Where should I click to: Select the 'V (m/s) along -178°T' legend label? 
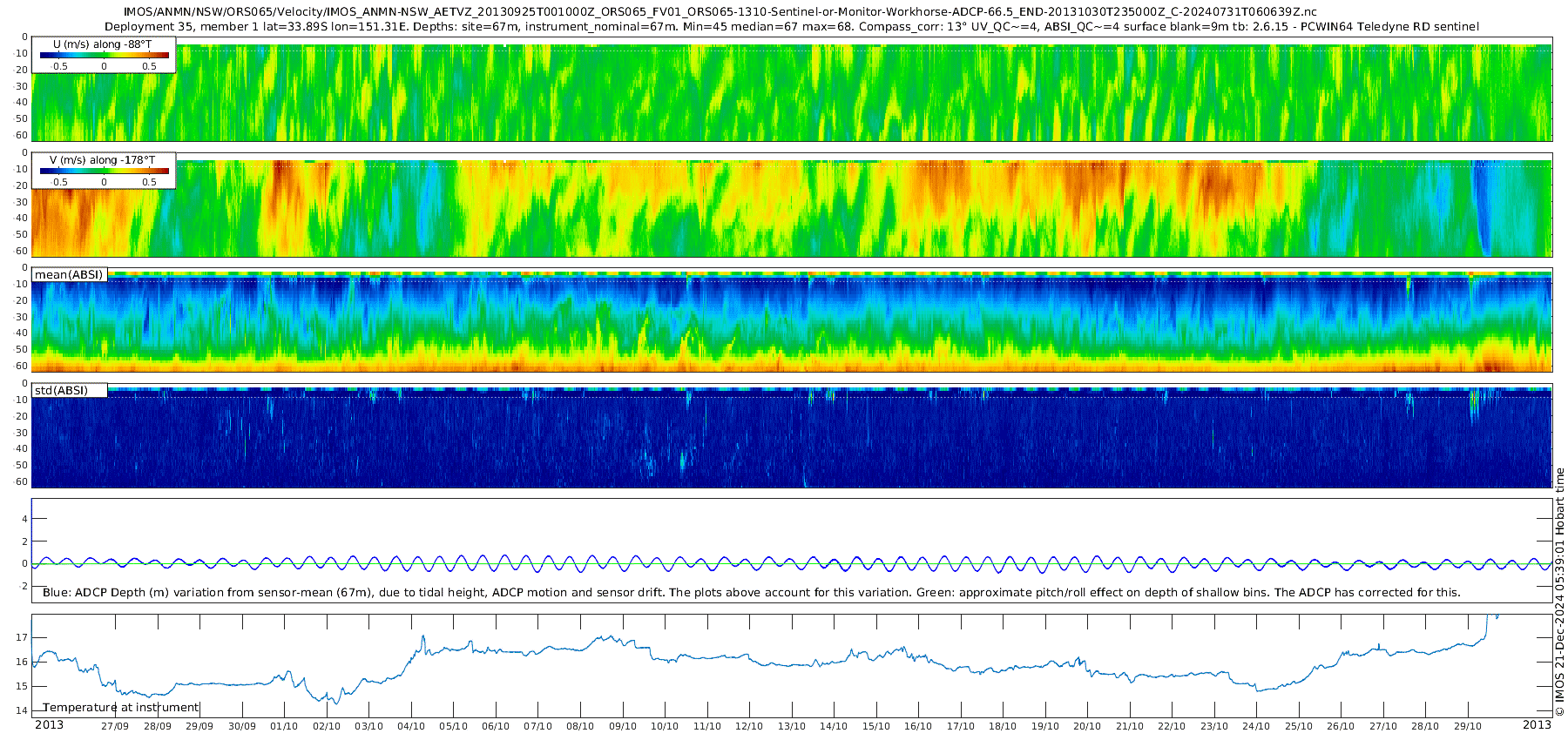(103, 160)
